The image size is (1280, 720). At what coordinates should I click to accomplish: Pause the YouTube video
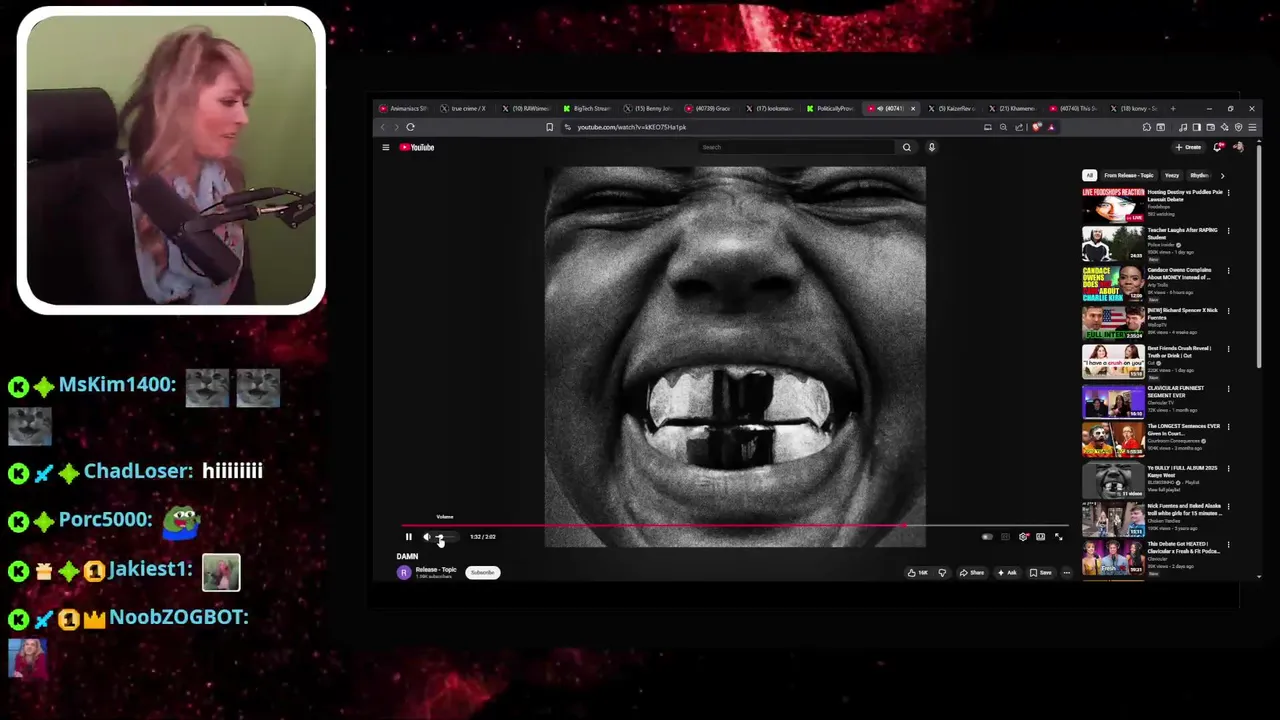pyautogui.click(x=408, y=537)
